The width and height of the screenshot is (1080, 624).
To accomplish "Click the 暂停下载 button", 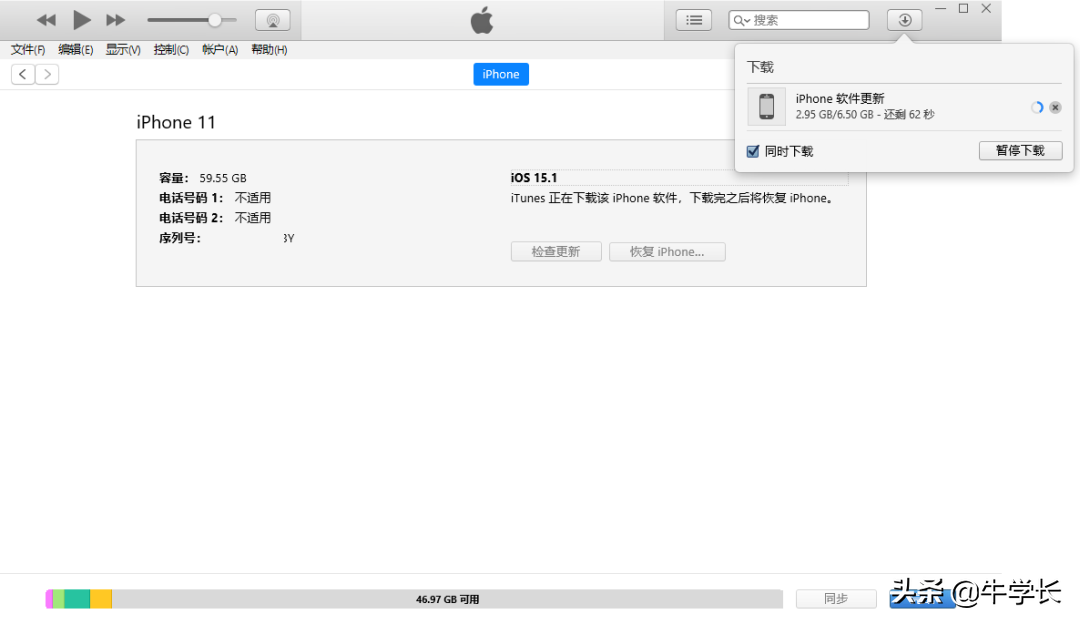I will [1020, 150].
